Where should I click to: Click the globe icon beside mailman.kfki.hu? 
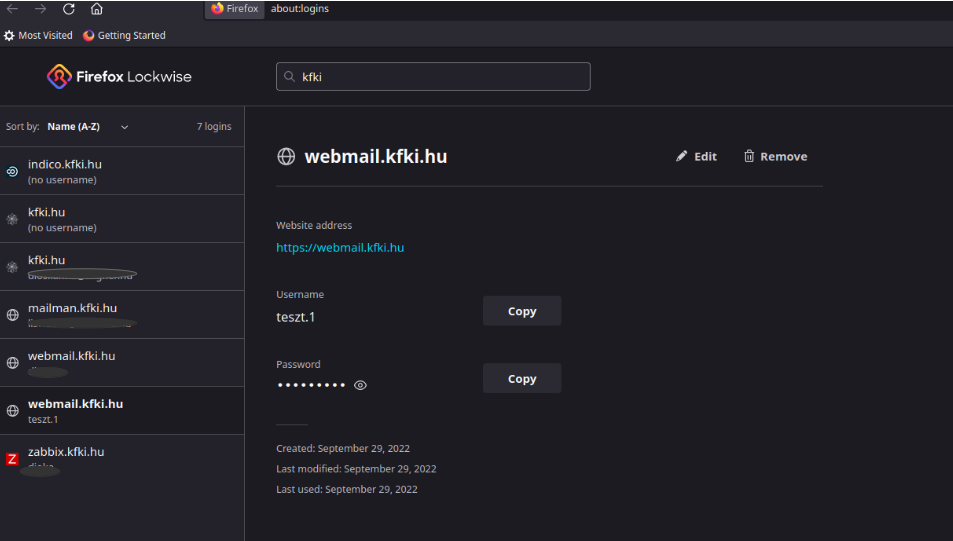pos(12,315)
